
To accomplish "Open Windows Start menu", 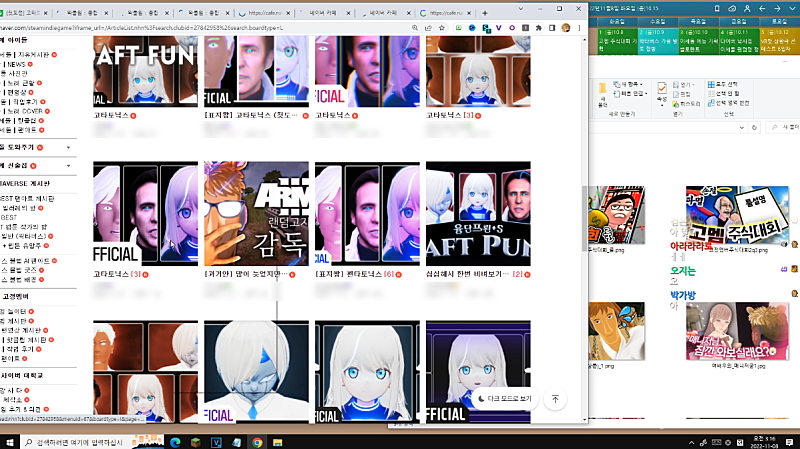I will [9, 442].
